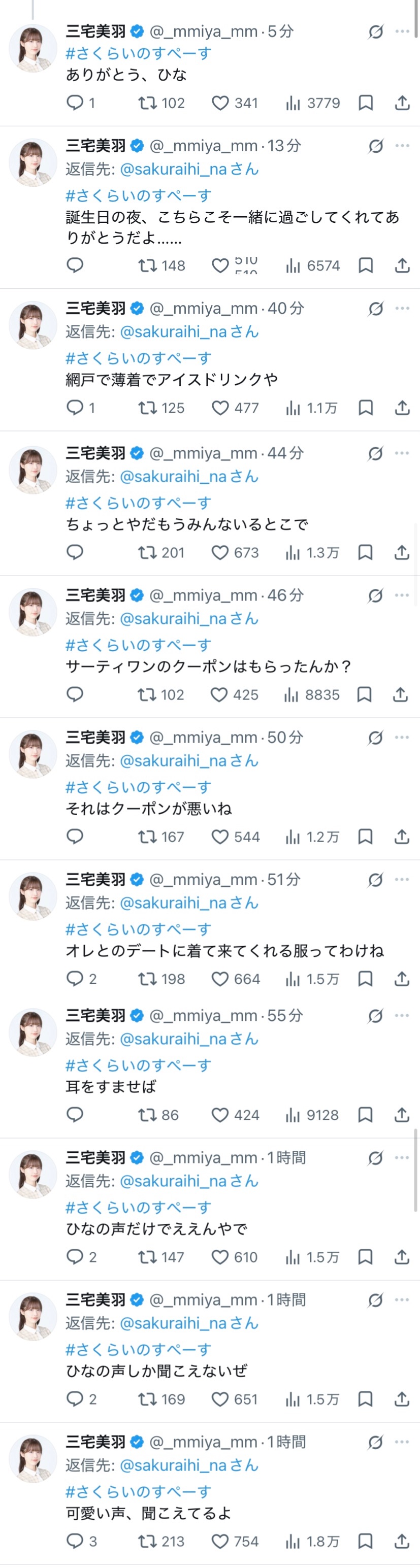This screenshot has height=1568, width=420.
Task: Bookmark the 'それはクーポンが悪いね' tweet
Action: pyautogui.click(x=365, y=837)
